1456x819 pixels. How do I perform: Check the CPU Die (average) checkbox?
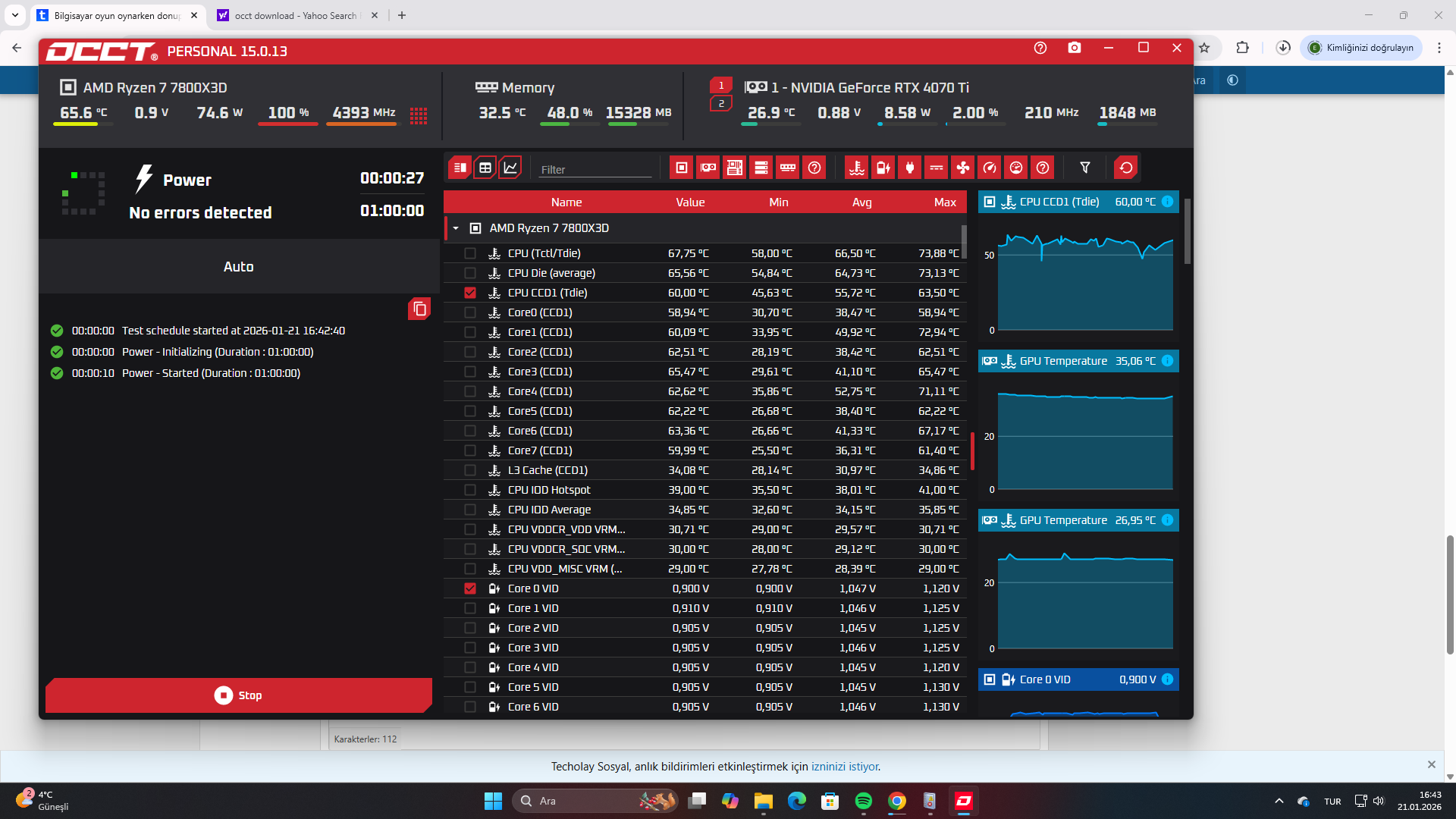point(470,273)
